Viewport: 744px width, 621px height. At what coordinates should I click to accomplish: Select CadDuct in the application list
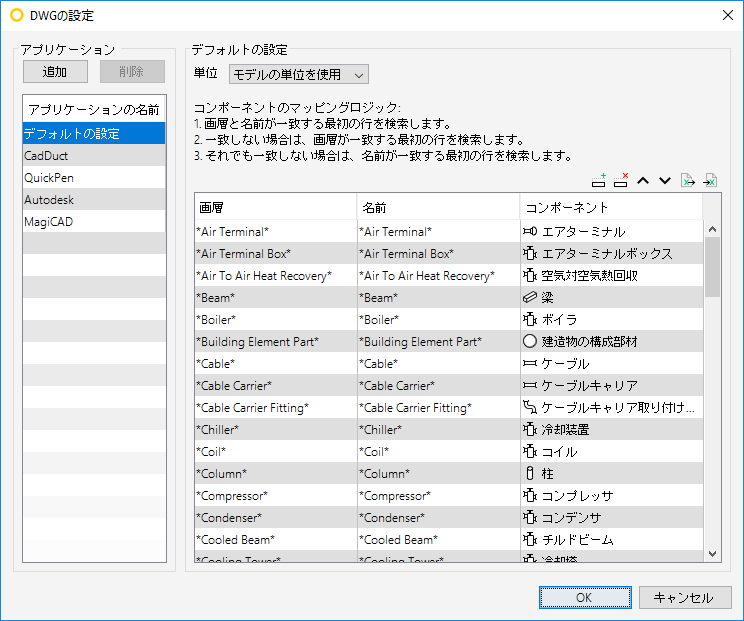tap(94, 156)
